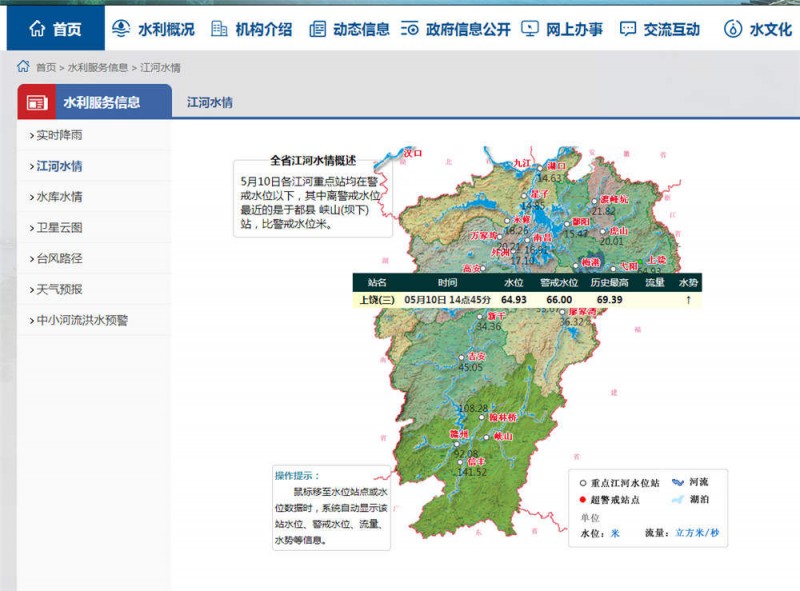Screen dimensions: 800x591
Task: Click the 水文化 droplet icon
Action: 734,26
